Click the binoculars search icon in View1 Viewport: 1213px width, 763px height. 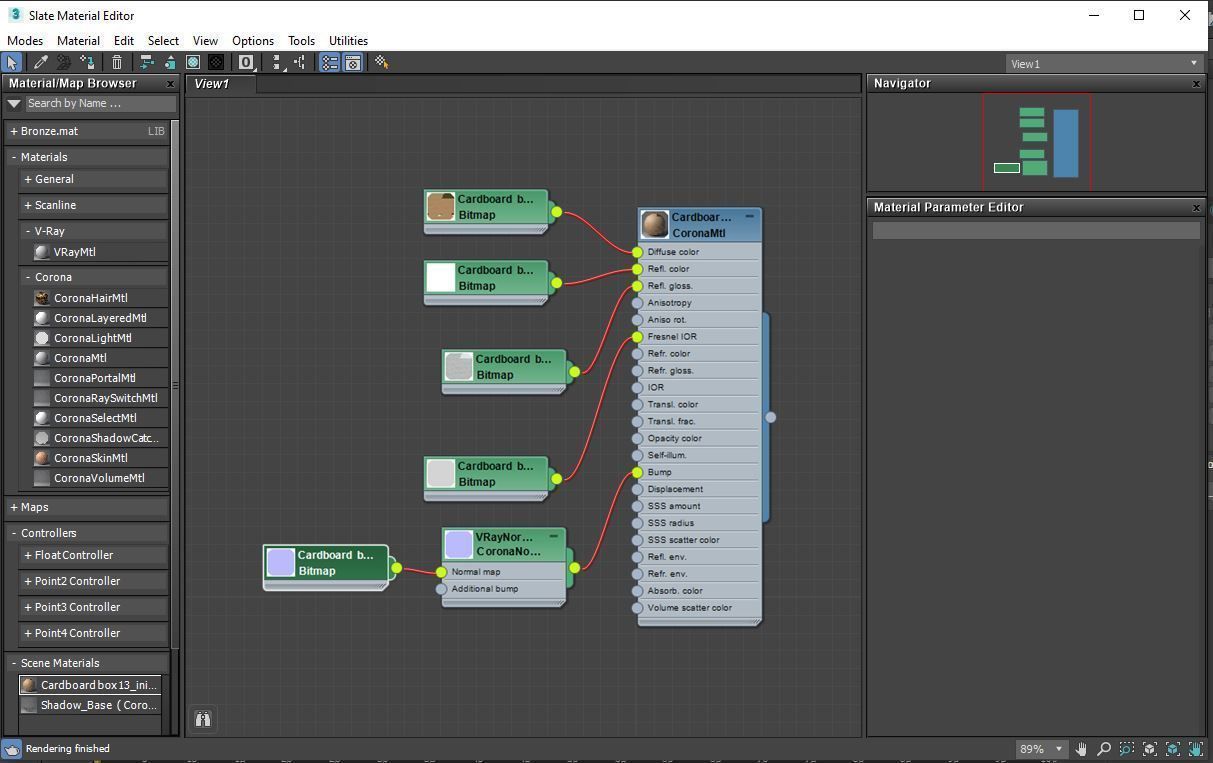[x=203, y=719]
